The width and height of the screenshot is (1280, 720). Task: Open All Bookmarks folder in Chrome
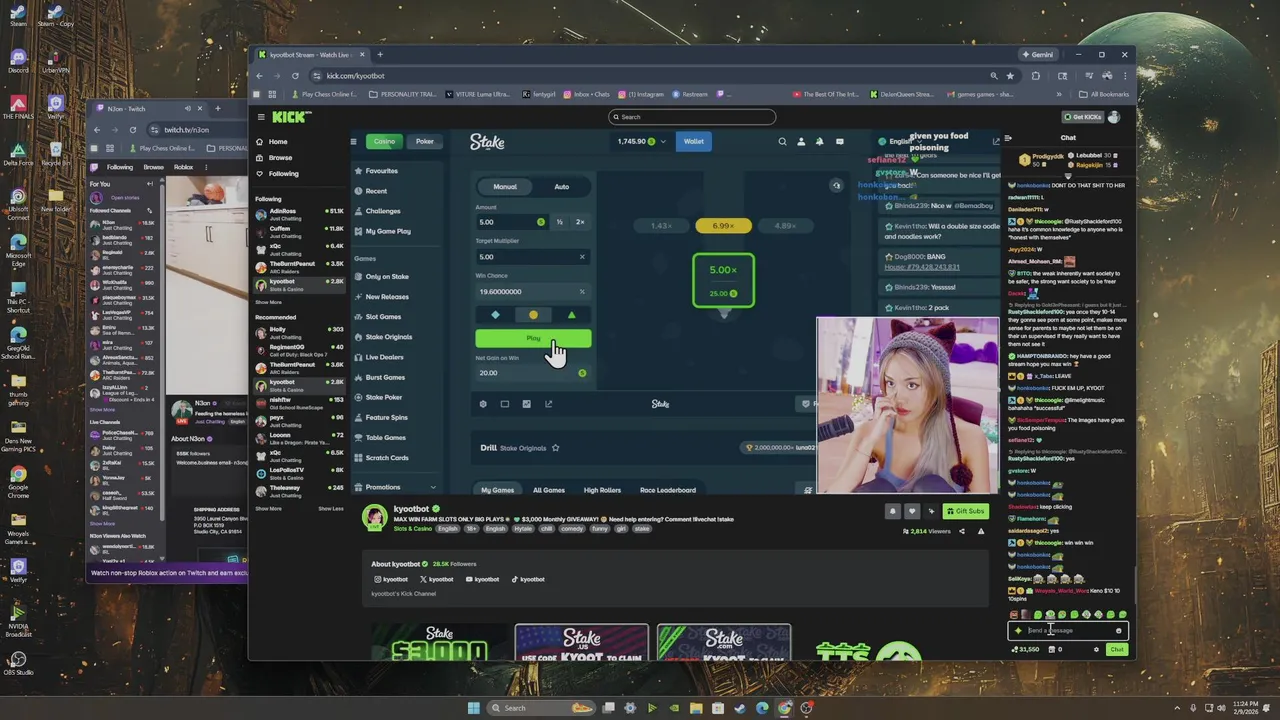point(1105,94)
